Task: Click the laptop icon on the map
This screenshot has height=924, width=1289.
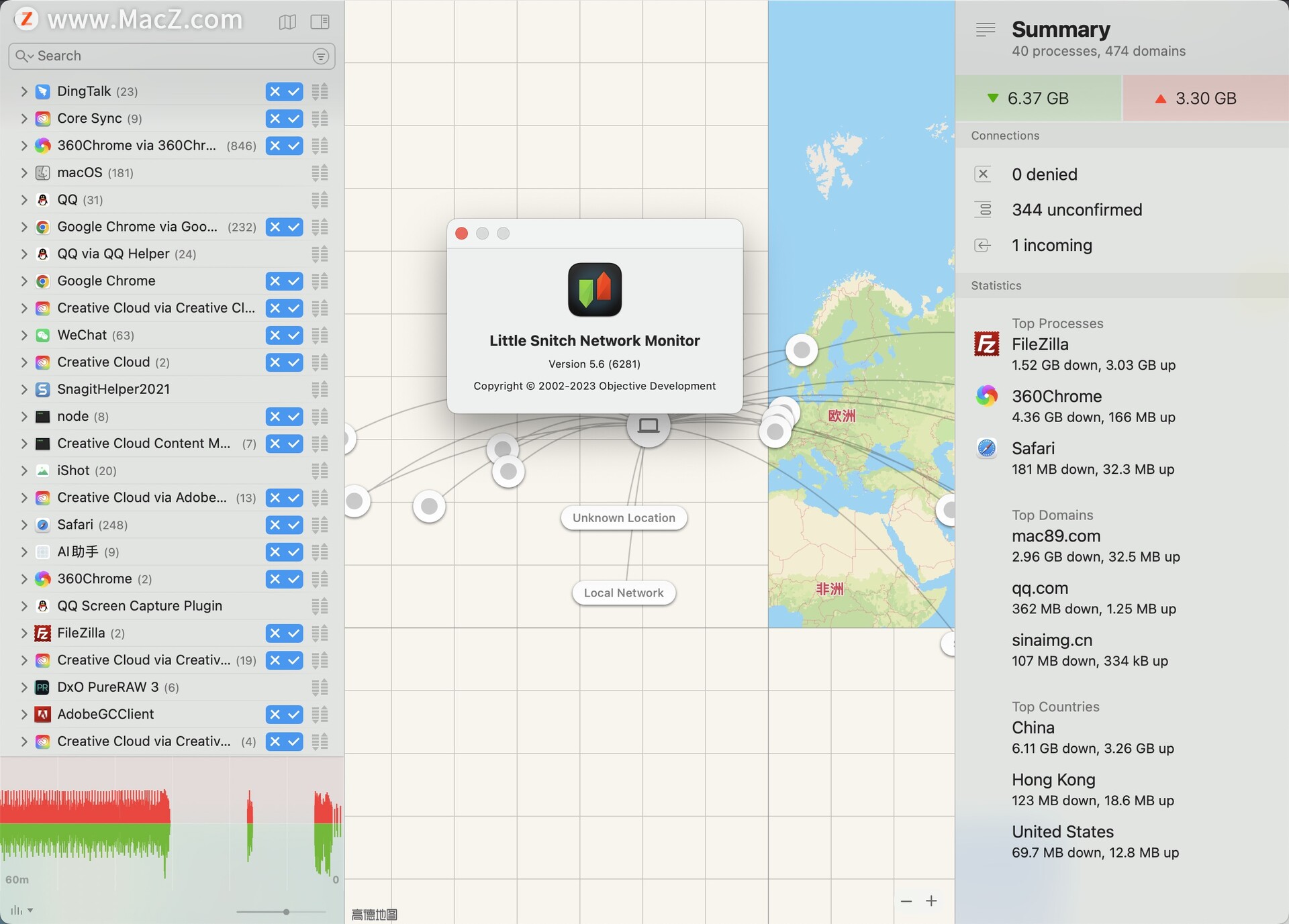Action: click(x=648, y=425)
